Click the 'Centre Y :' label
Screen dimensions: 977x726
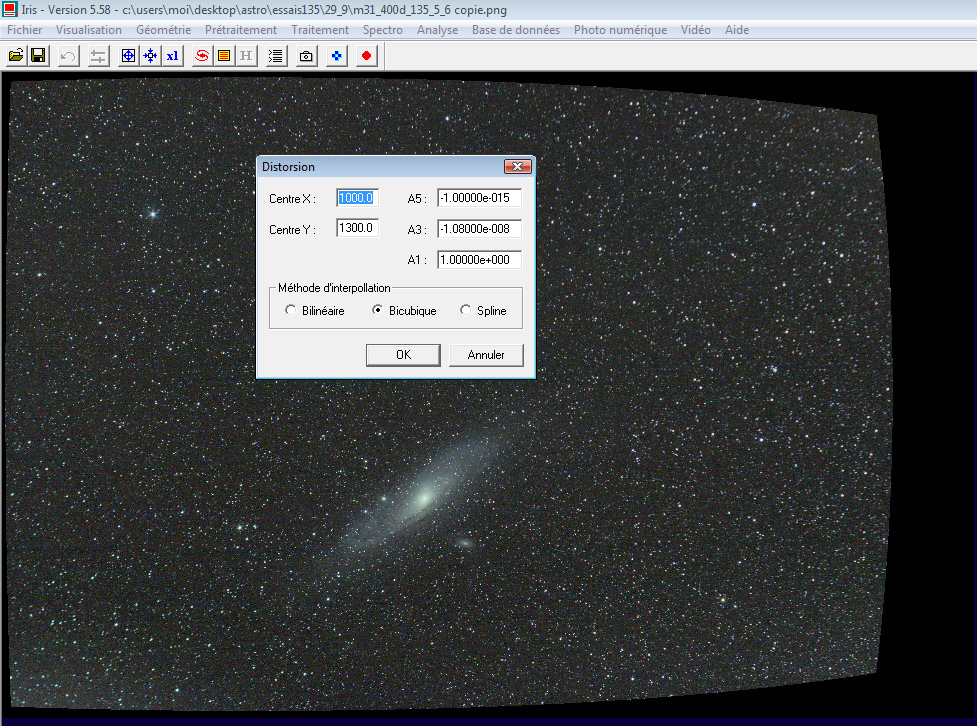coord(292,230)
